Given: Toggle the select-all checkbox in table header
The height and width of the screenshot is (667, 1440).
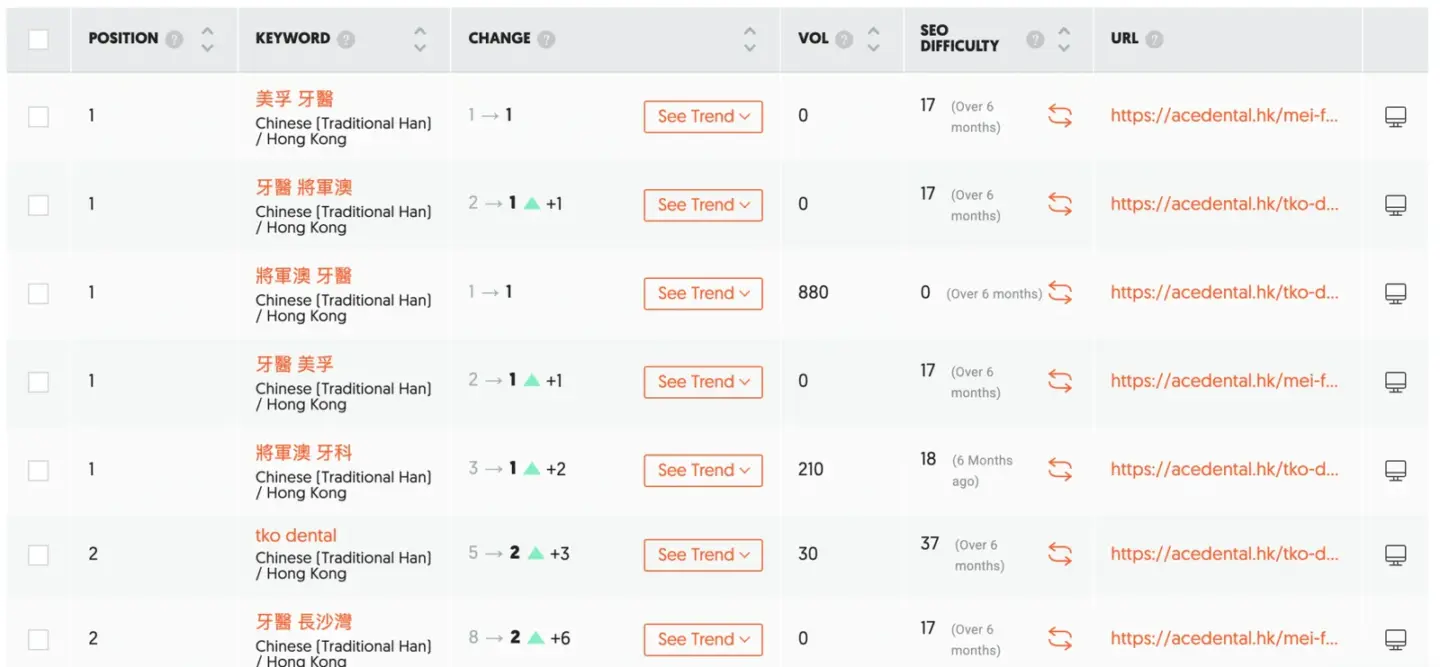Looking at the screenshot, I should [x=38, y=39].
